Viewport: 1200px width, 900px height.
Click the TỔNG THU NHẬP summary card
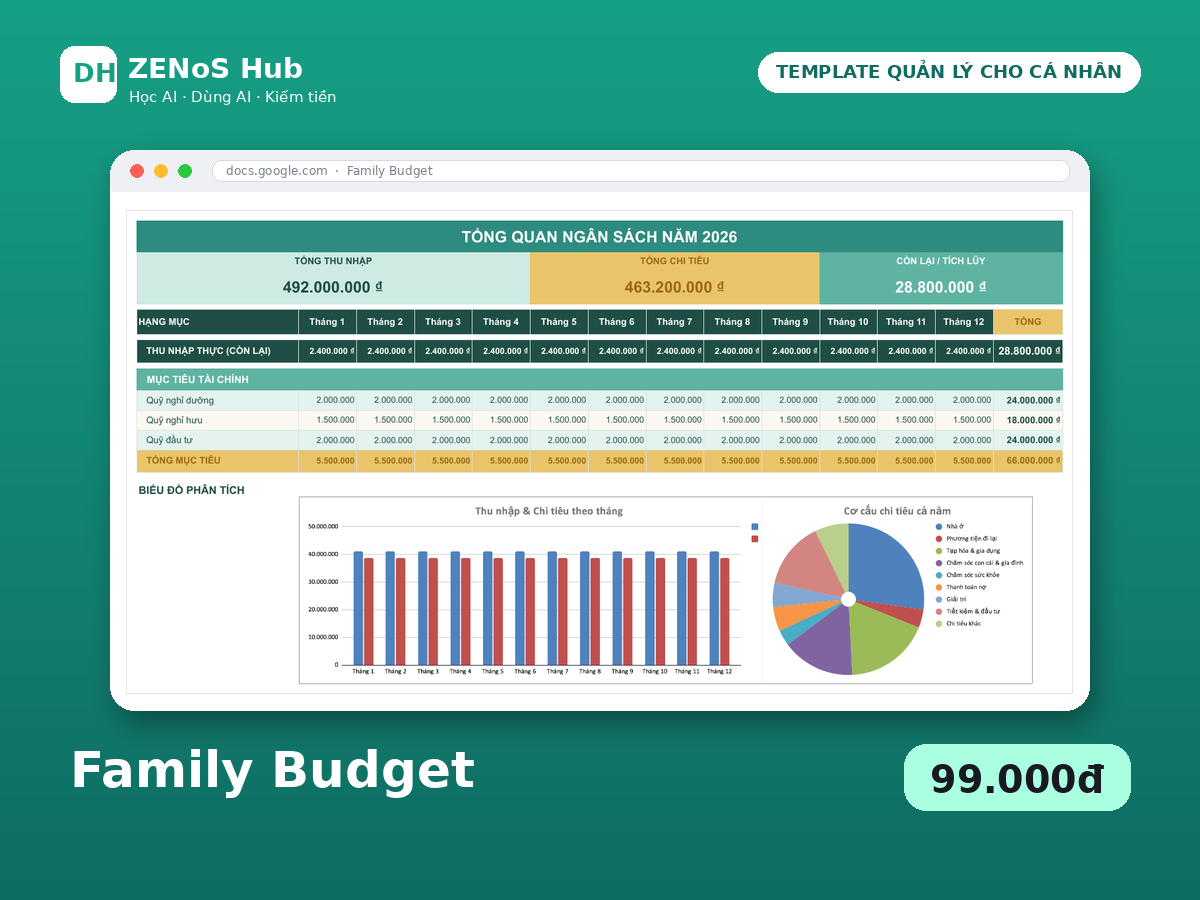pyautogui.click(x=333, y=278)
